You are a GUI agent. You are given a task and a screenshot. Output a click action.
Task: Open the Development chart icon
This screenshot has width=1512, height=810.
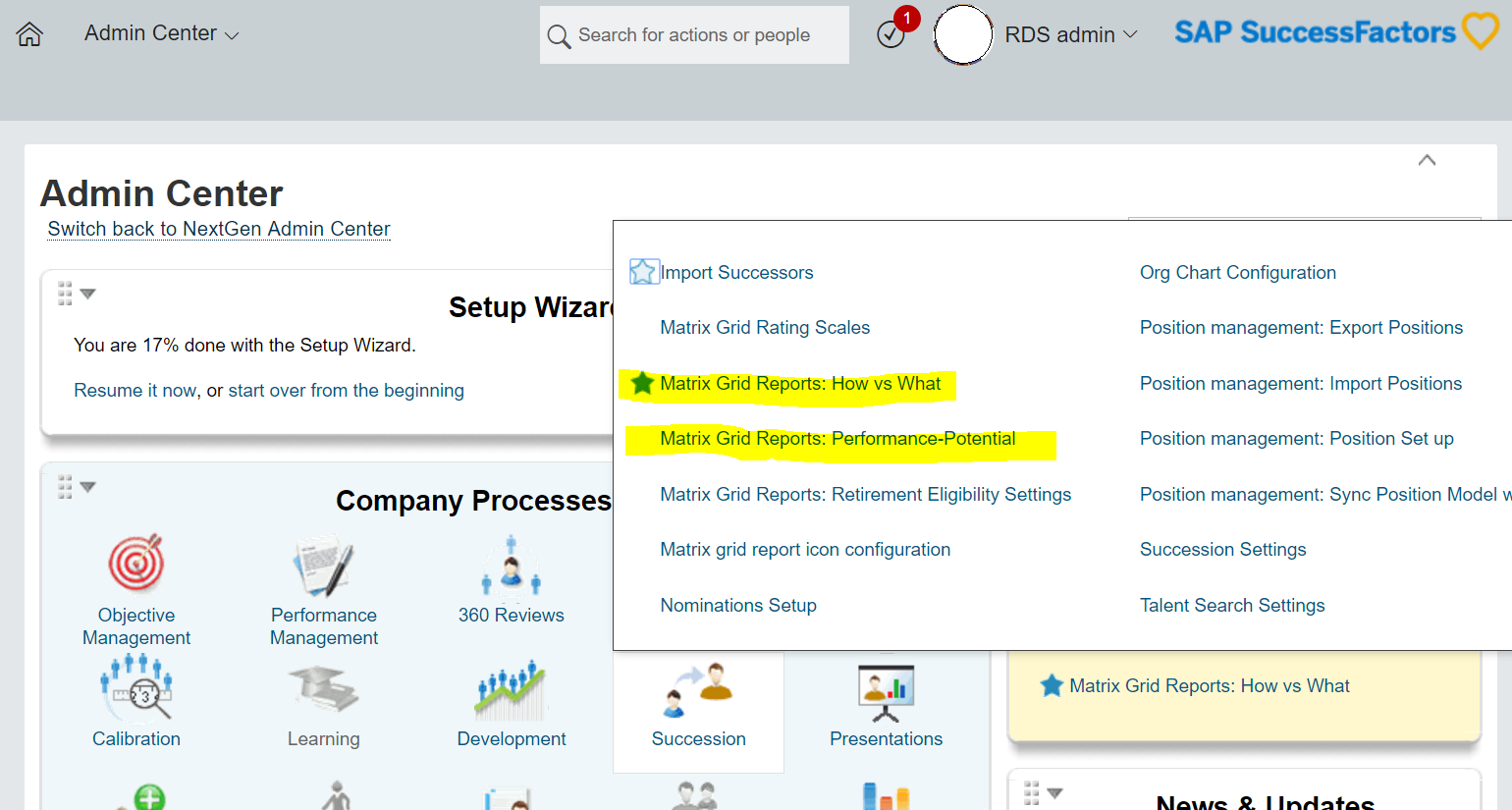[x=511, y=689]
